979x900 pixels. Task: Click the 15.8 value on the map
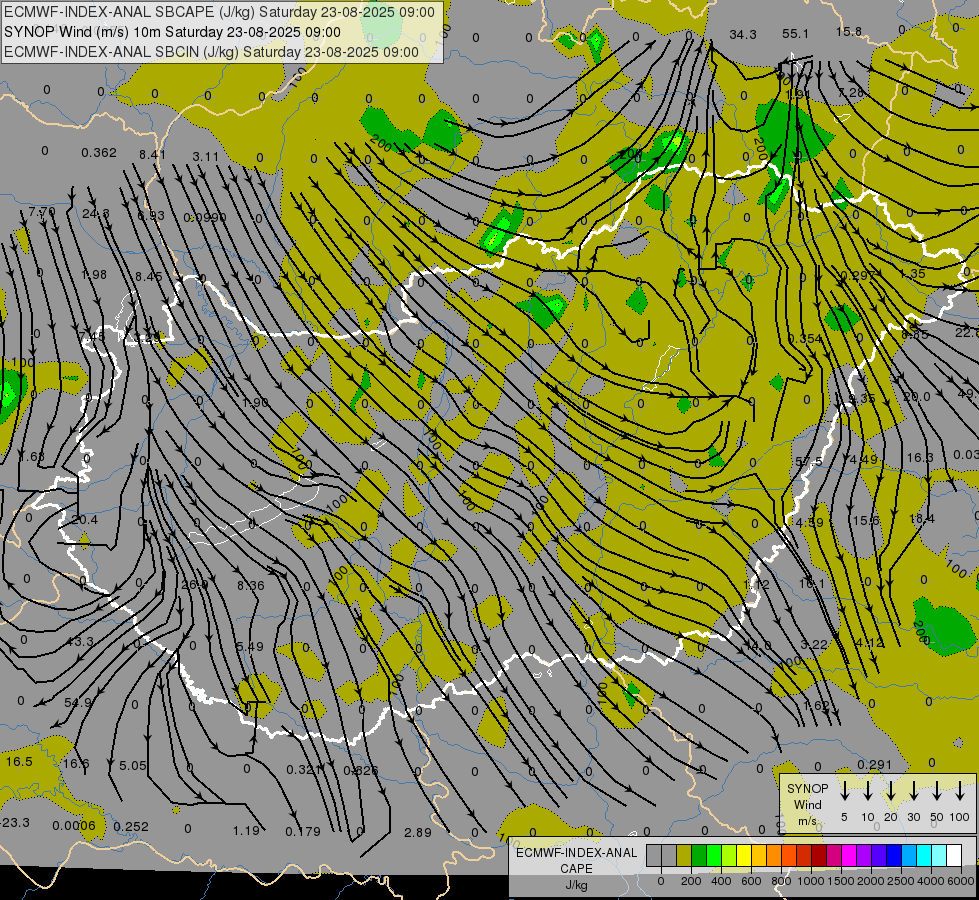(x=849, y=31)
